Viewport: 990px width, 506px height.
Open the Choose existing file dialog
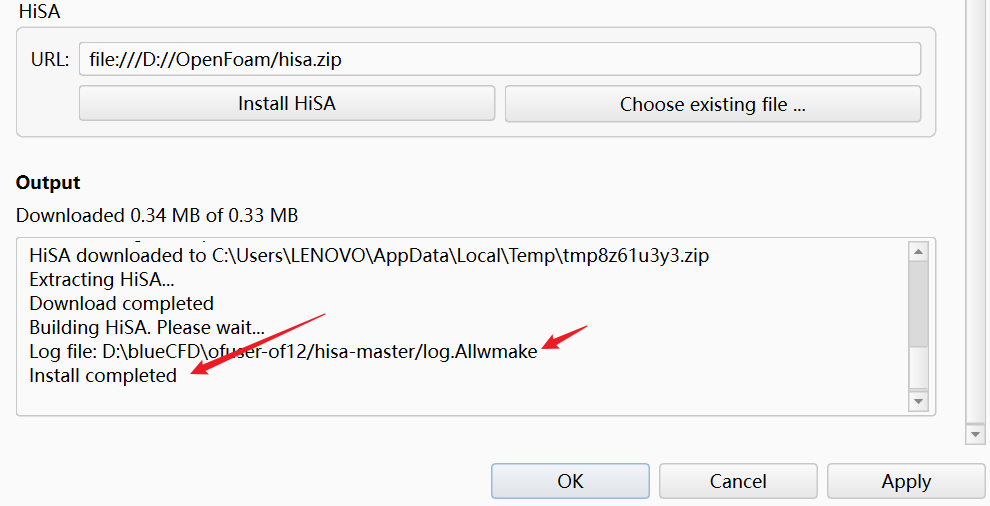pyautogui.click(x=713, y=104)
